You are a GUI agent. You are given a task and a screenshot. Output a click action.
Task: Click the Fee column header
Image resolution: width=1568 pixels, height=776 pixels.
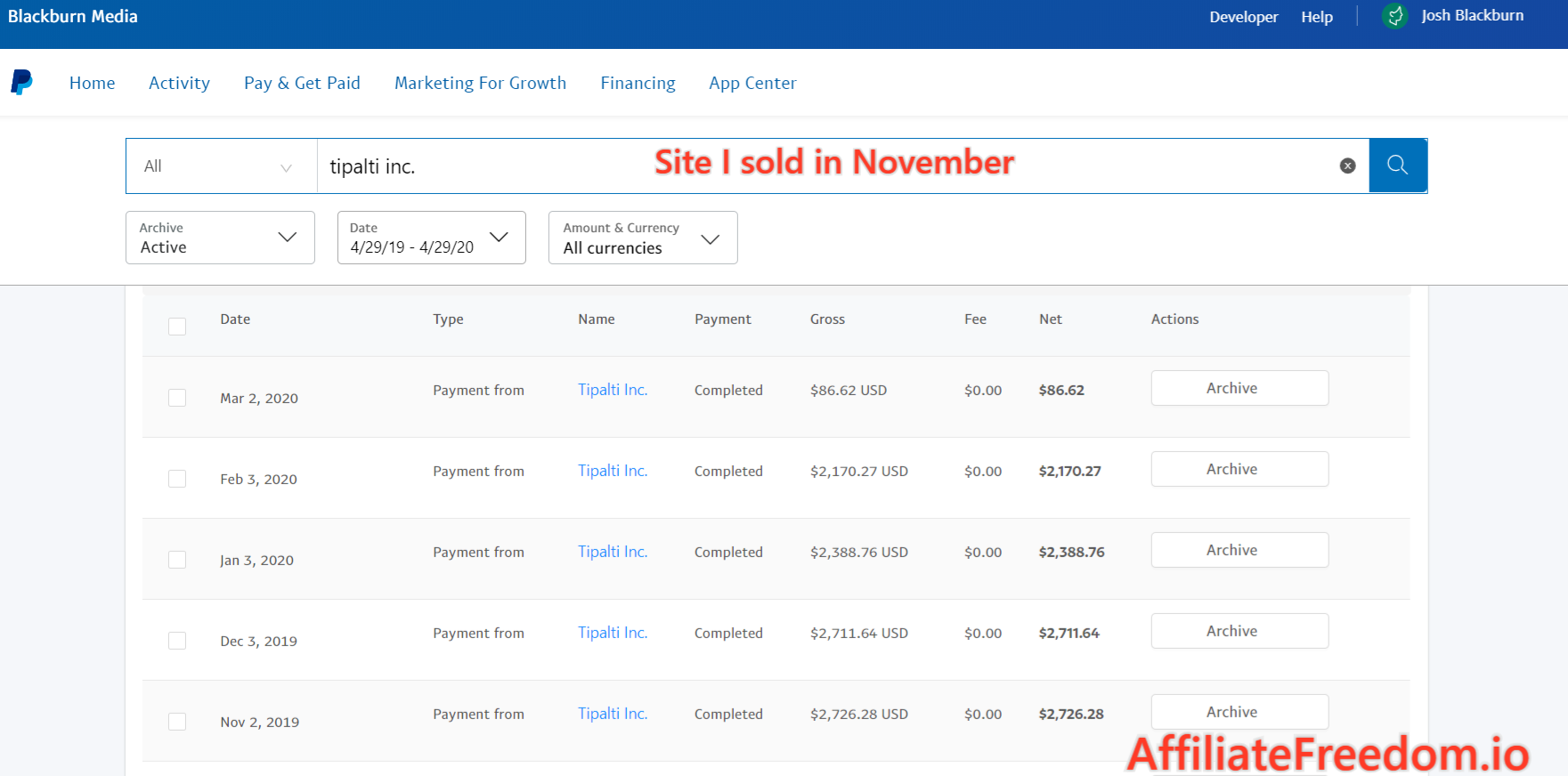(x=975, y=319)
